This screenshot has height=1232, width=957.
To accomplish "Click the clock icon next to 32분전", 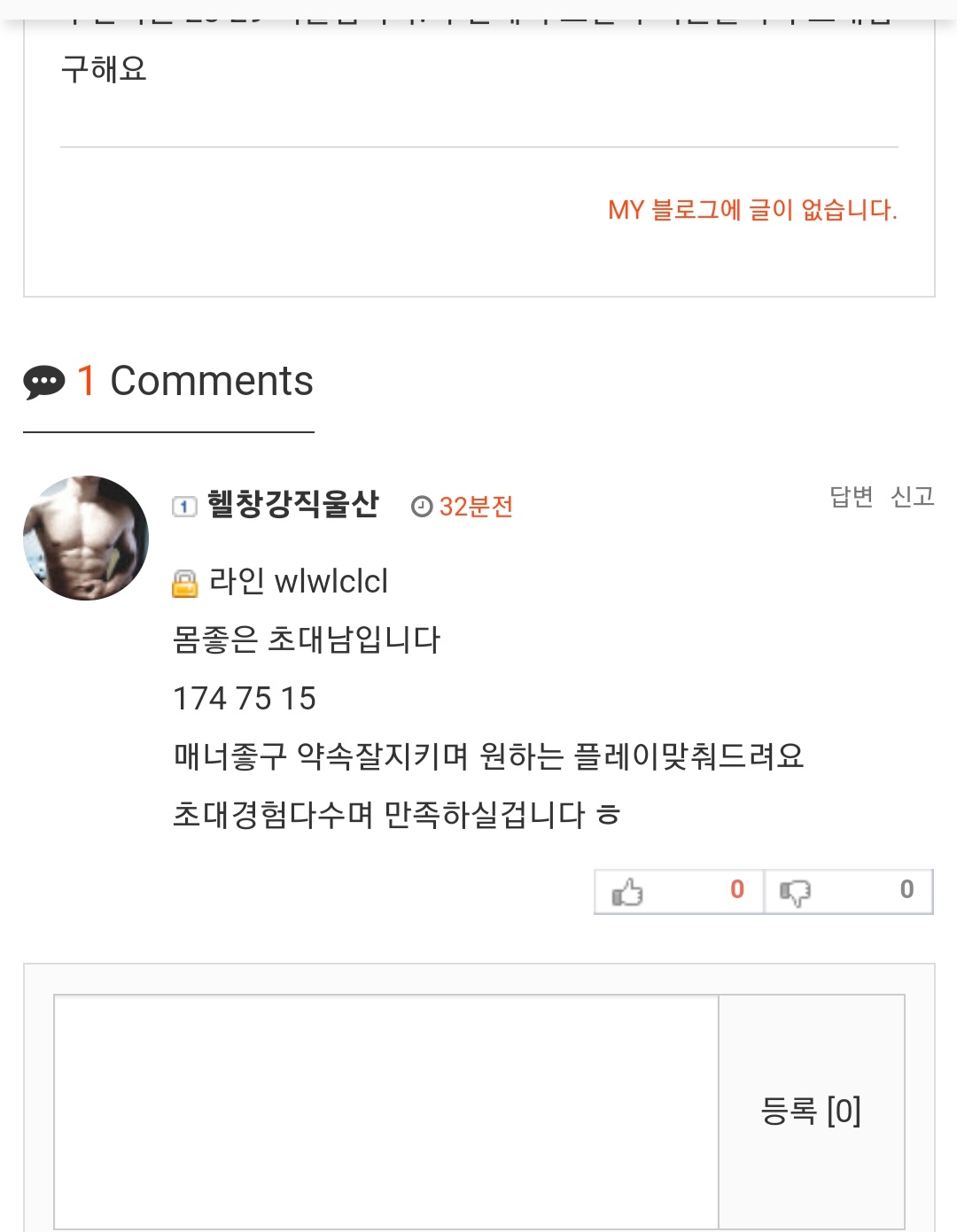I will (x=422, y=507).
